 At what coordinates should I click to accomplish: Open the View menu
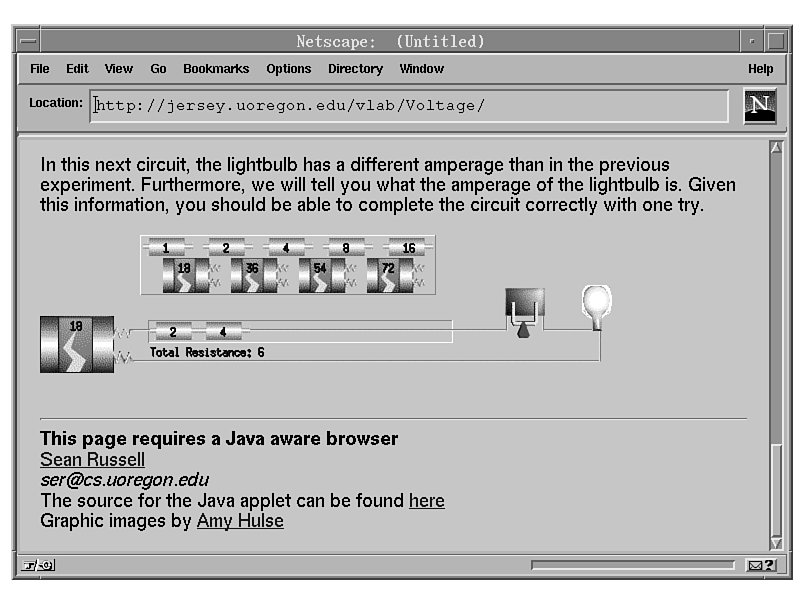point(118,68)
